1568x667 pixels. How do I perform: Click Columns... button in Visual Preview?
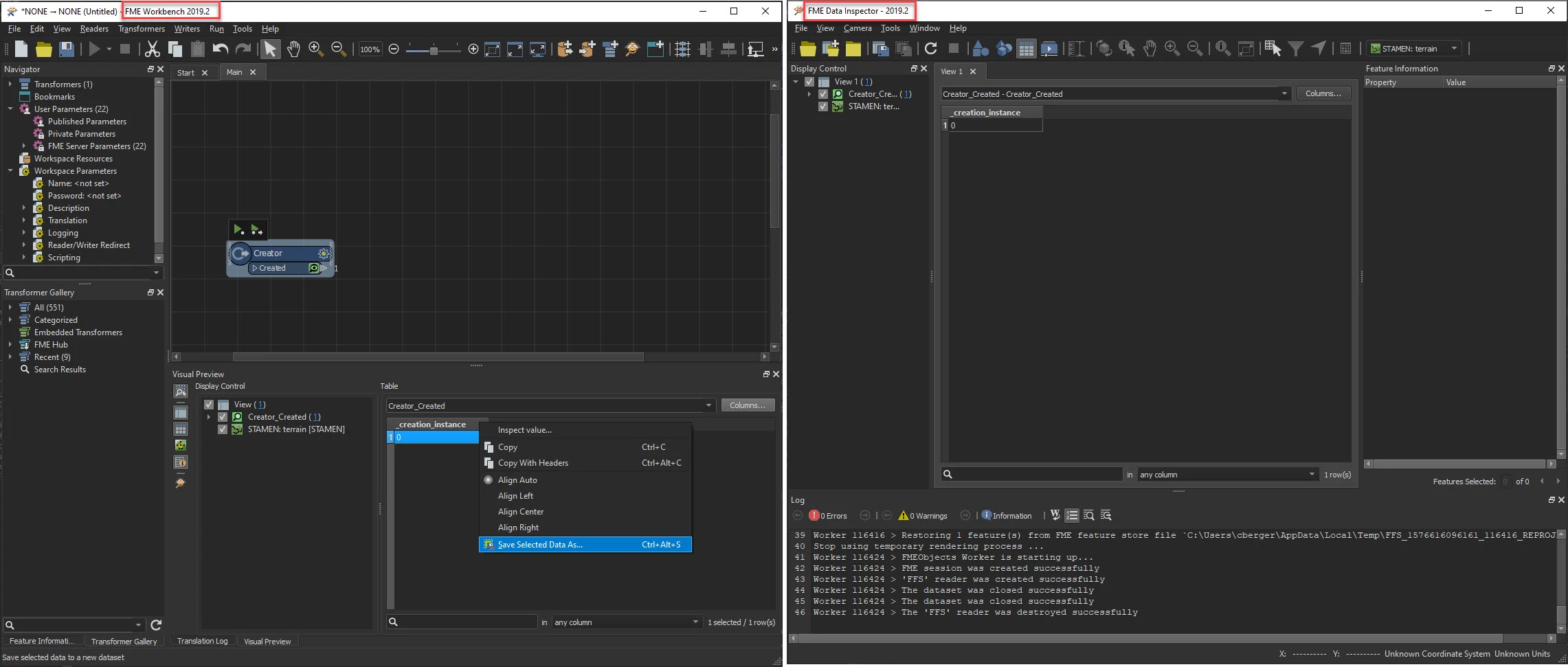(748, 405)
